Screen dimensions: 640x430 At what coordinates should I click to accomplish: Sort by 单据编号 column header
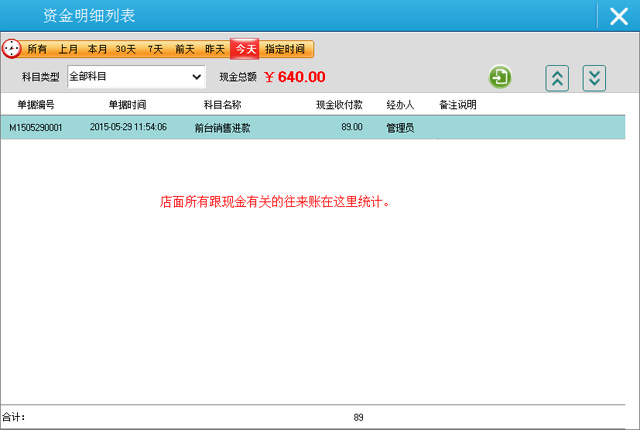click(x=36, y=104)
